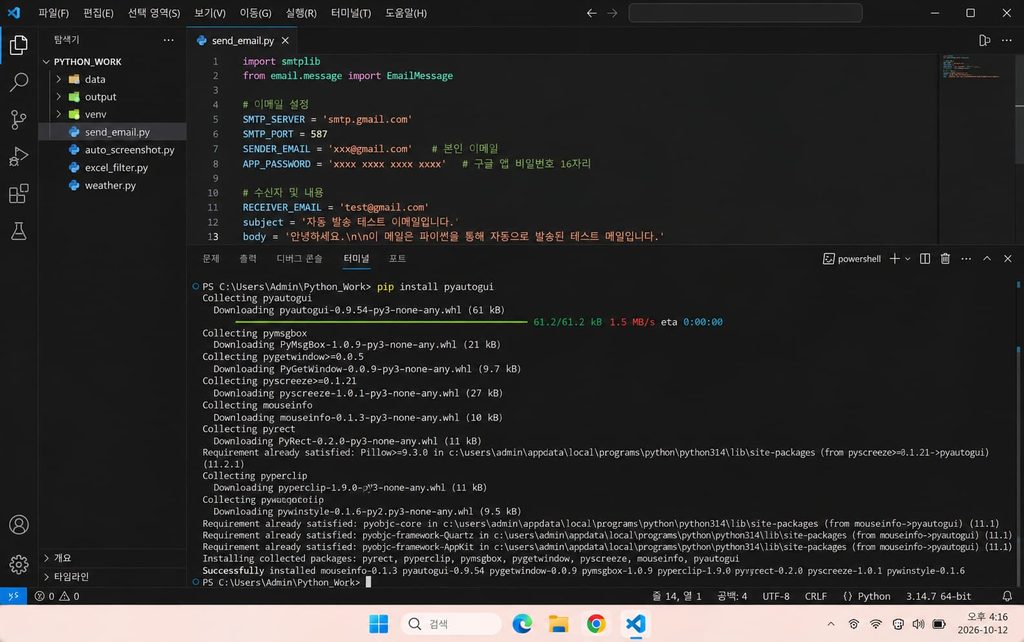Image resolution: width=1024 pixels, height=642 pixels.
Task: Close the terminal panel
Action: [1008, 259]
